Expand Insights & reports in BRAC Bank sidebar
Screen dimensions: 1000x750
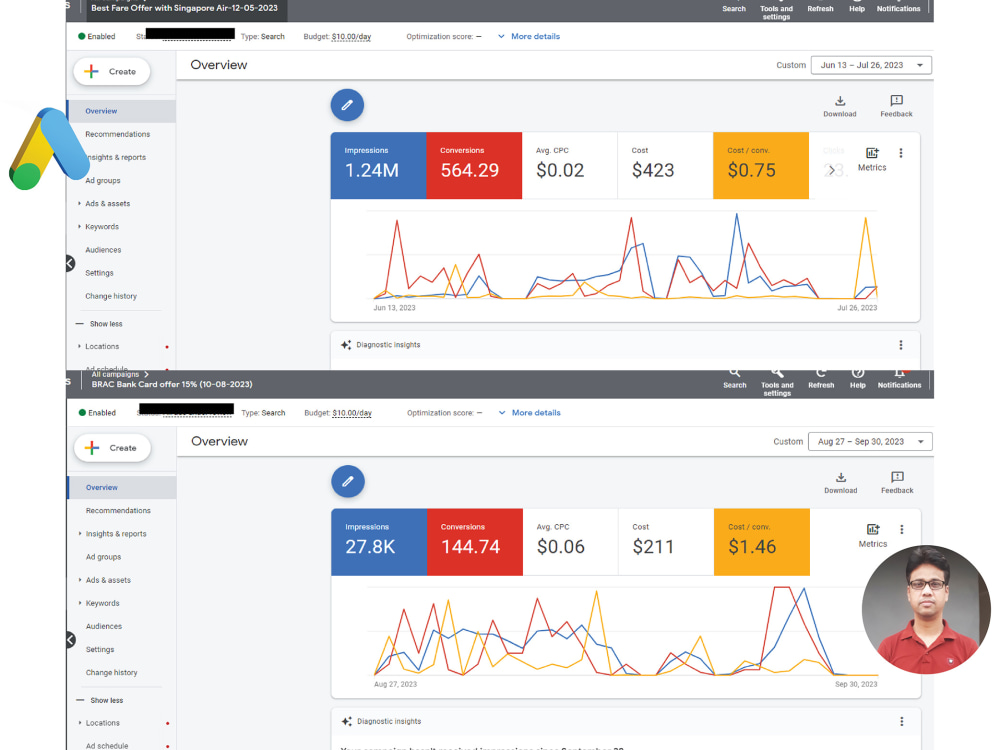[x=116, y=534]
